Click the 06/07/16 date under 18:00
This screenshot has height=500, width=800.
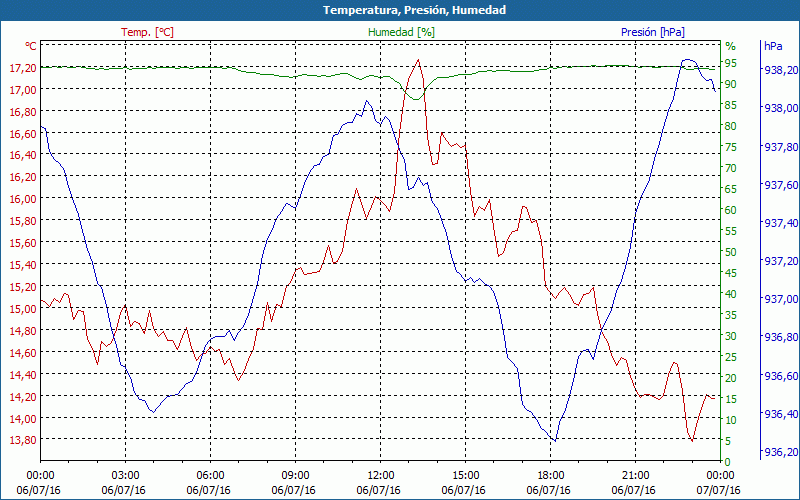(548, 490)
